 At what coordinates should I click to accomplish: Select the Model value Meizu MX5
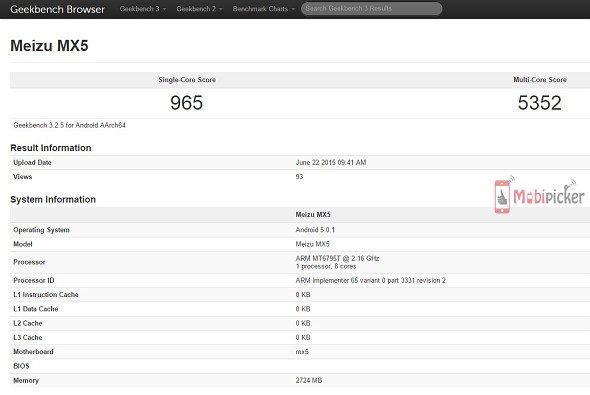pyautogui.click(x=312, y=244)
